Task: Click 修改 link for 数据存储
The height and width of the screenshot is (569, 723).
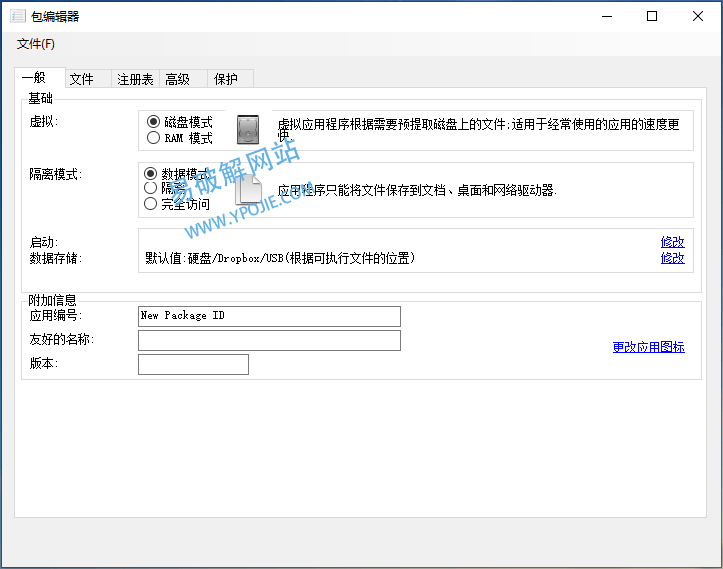Action: 672,258
